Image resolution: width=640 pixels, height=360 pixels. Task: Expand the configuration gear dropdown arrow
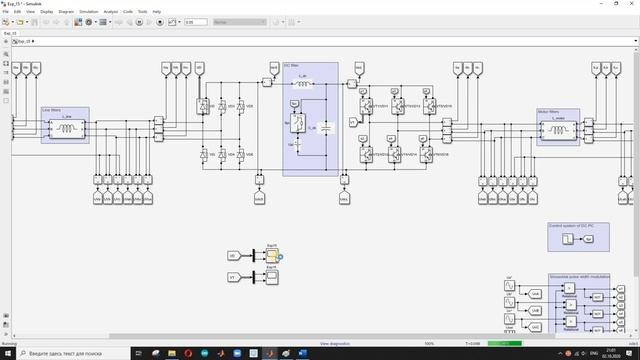(x=96, y=22)
